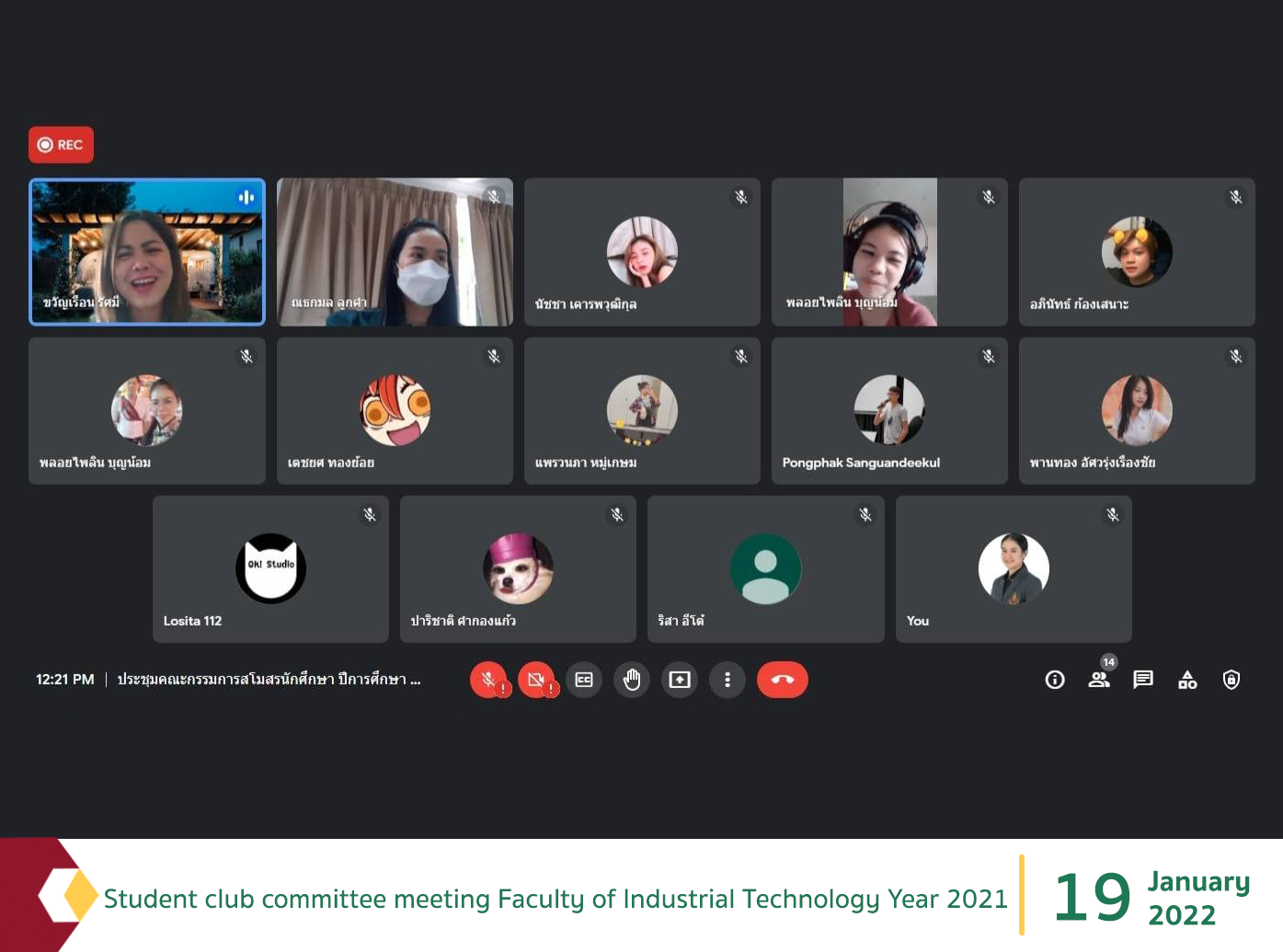Open the meeting details info icon

point(1055,680)
